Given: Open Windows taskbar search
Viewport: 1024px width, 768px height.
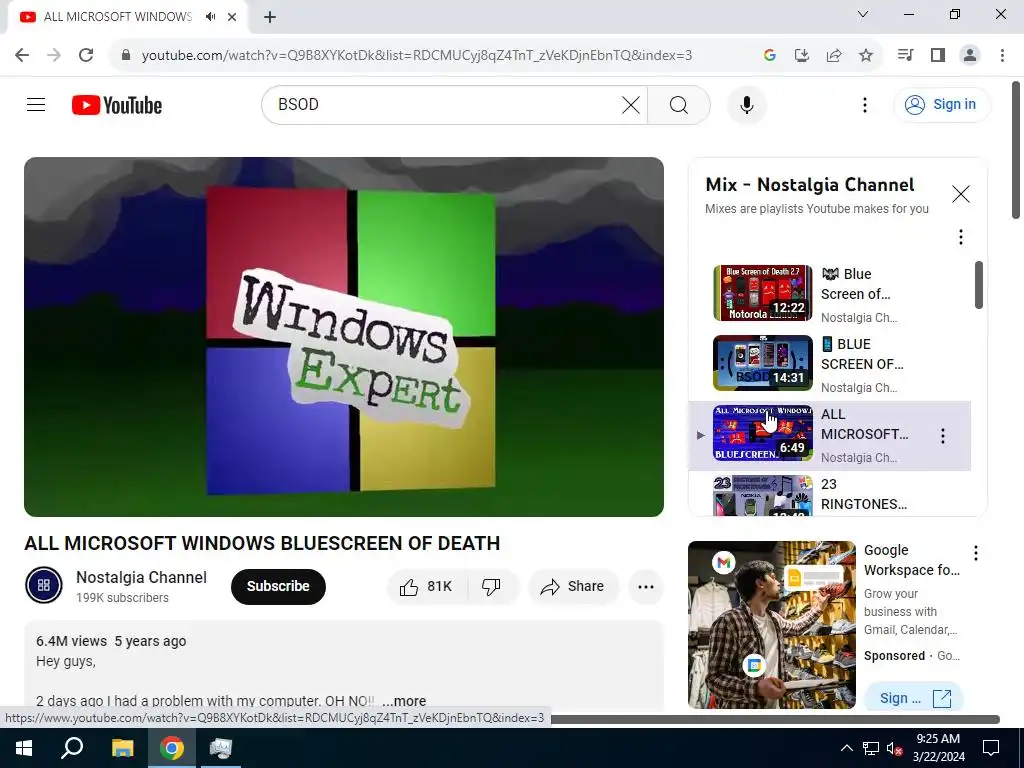Looking at the screenshot, I should click(x=72, y=748).
